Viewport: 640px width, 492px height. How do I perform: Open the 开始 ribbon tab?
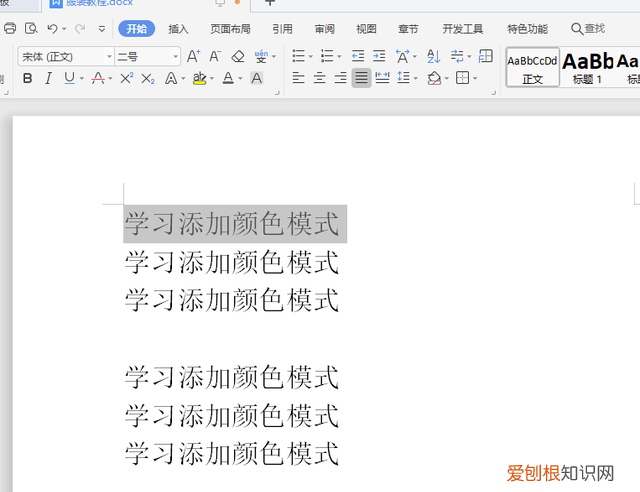pyautogui.click(x=136, y=29)
